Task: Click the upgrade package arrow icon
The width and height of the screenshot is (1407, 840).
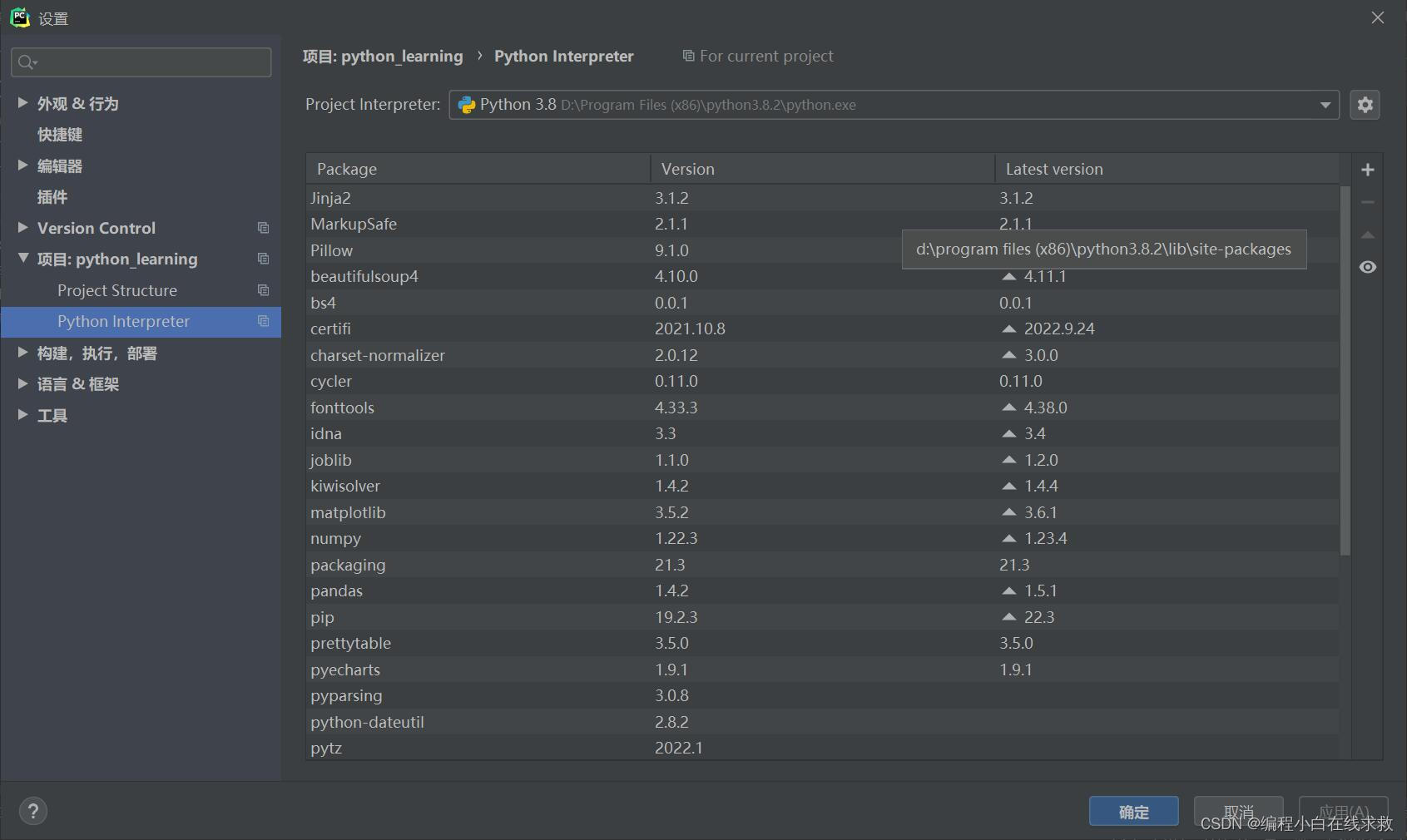Action: [x=1367, y=235]
